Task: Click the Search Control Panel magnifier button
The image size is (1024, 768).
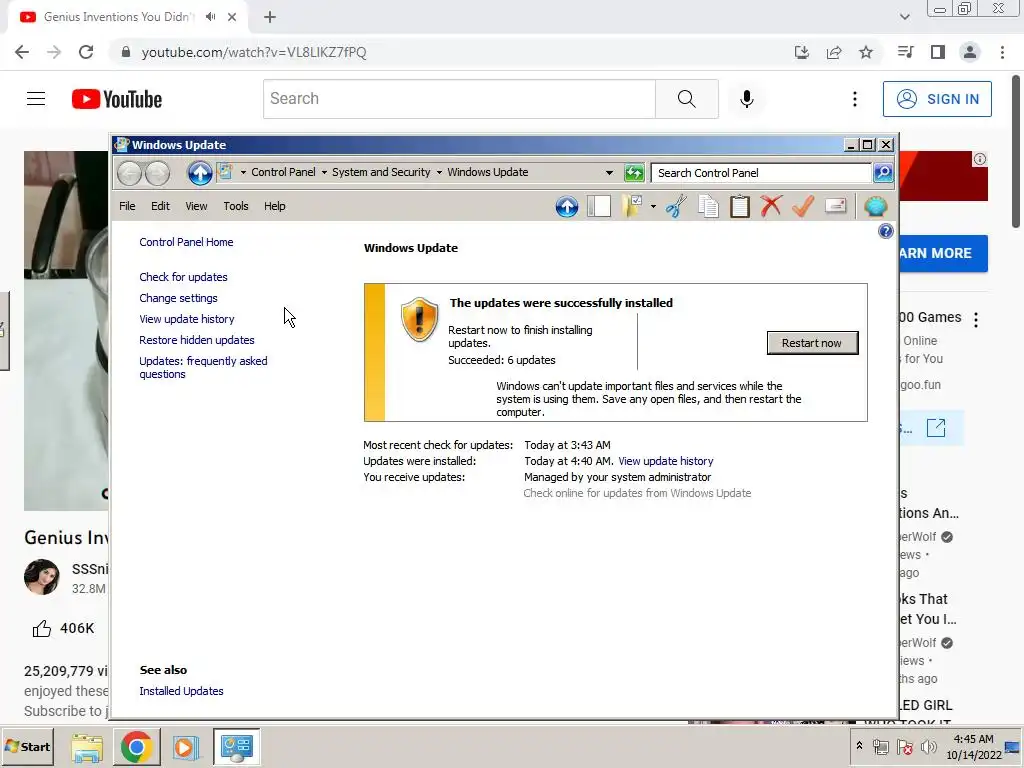Action: pyautogui.click(x=883, y=173)
